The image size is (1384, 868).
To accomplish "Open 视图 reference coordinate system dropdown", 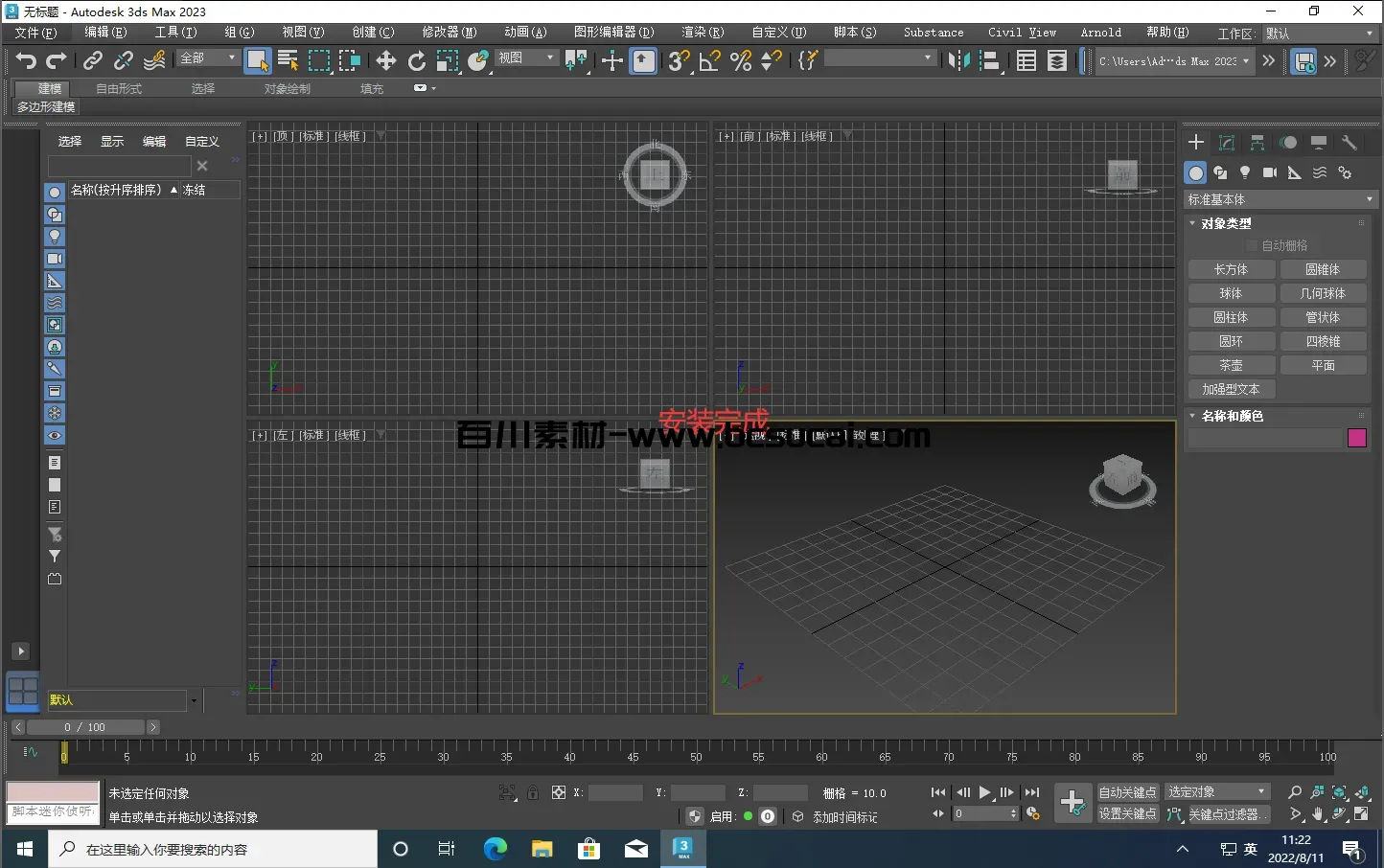I will click(526, 58).
